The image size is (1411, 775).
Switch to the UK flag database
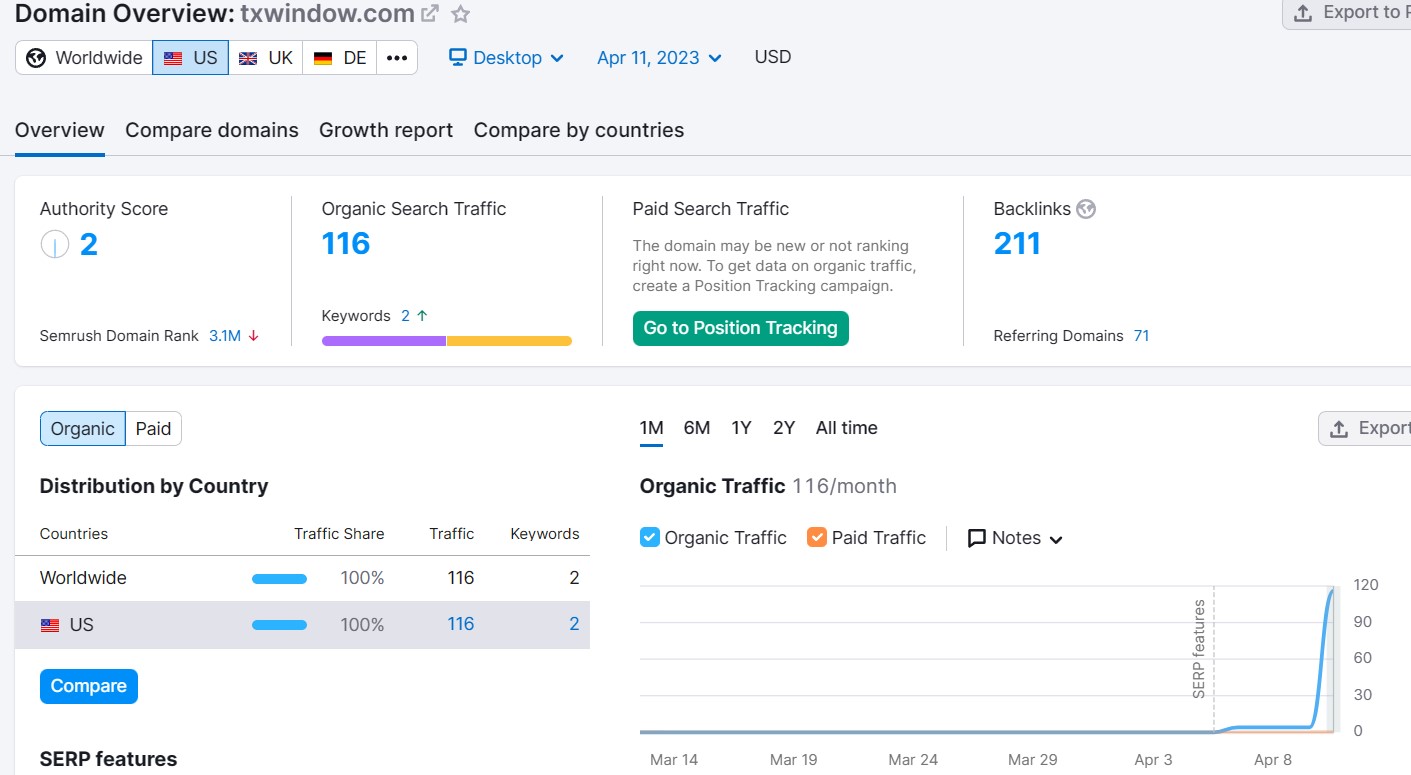tap(266, 58)
